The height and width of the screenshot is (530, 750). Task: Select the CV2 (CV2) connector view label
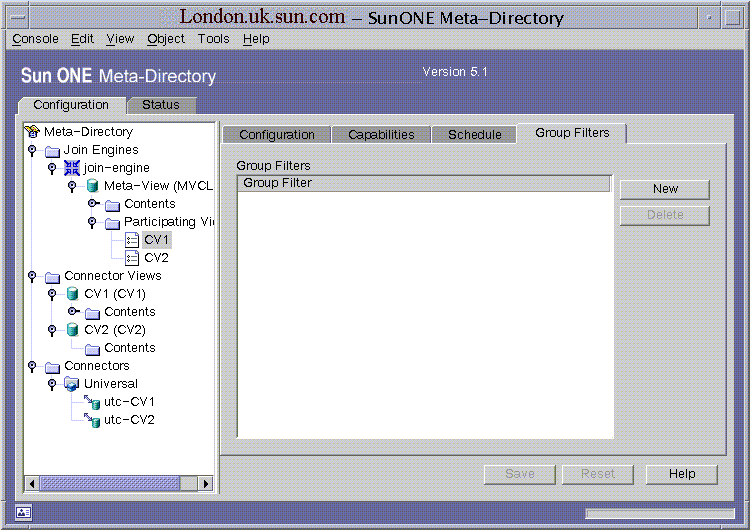click(x=115, y=330)
